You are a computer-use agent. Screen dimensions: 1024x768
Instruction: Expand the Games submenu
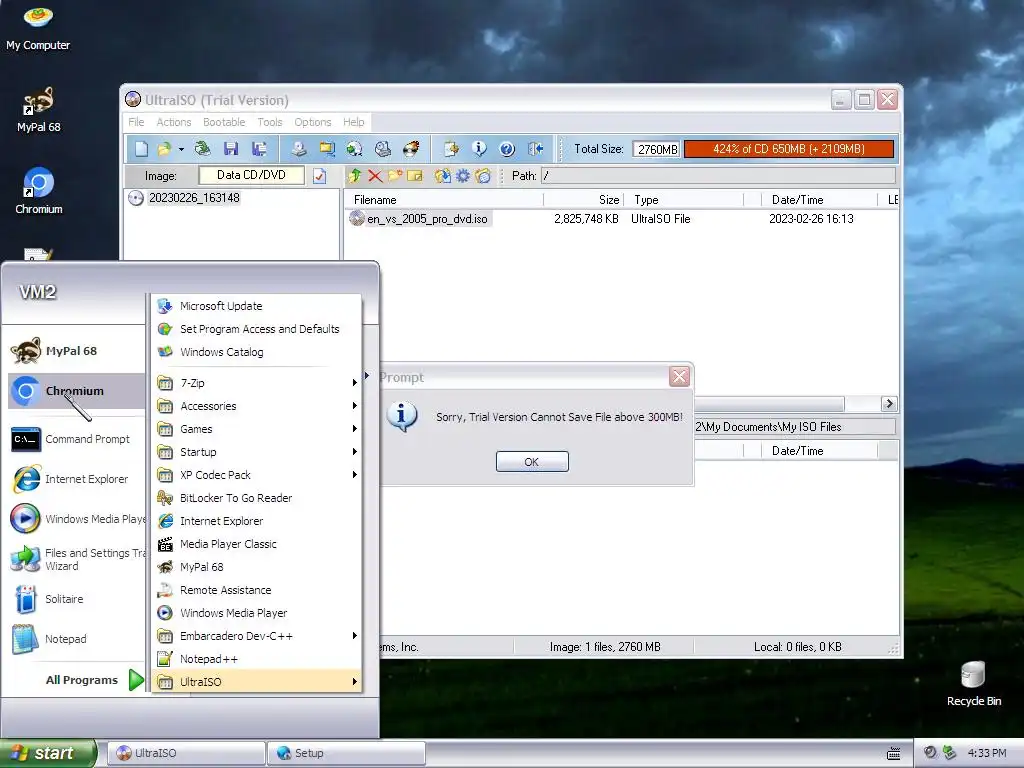click(256, 428)
